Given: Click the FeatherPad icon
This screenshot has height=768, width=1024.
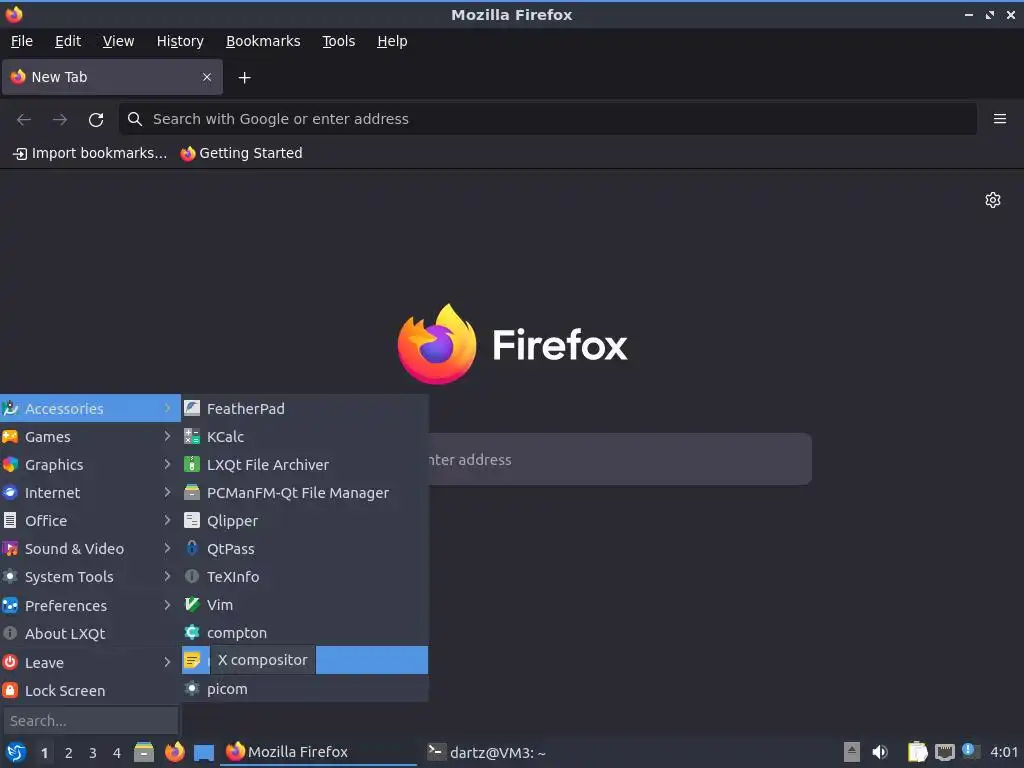Looking at the screenshot, I should pos(192,409).
